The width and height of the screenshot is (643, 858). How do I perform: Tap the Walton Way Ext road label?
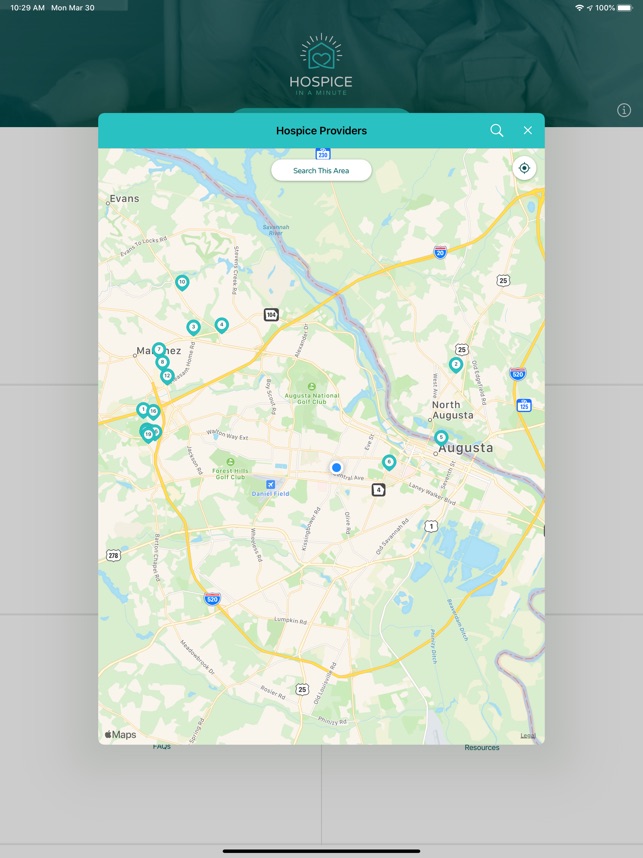pyautogui.click(x=227, y=435)
